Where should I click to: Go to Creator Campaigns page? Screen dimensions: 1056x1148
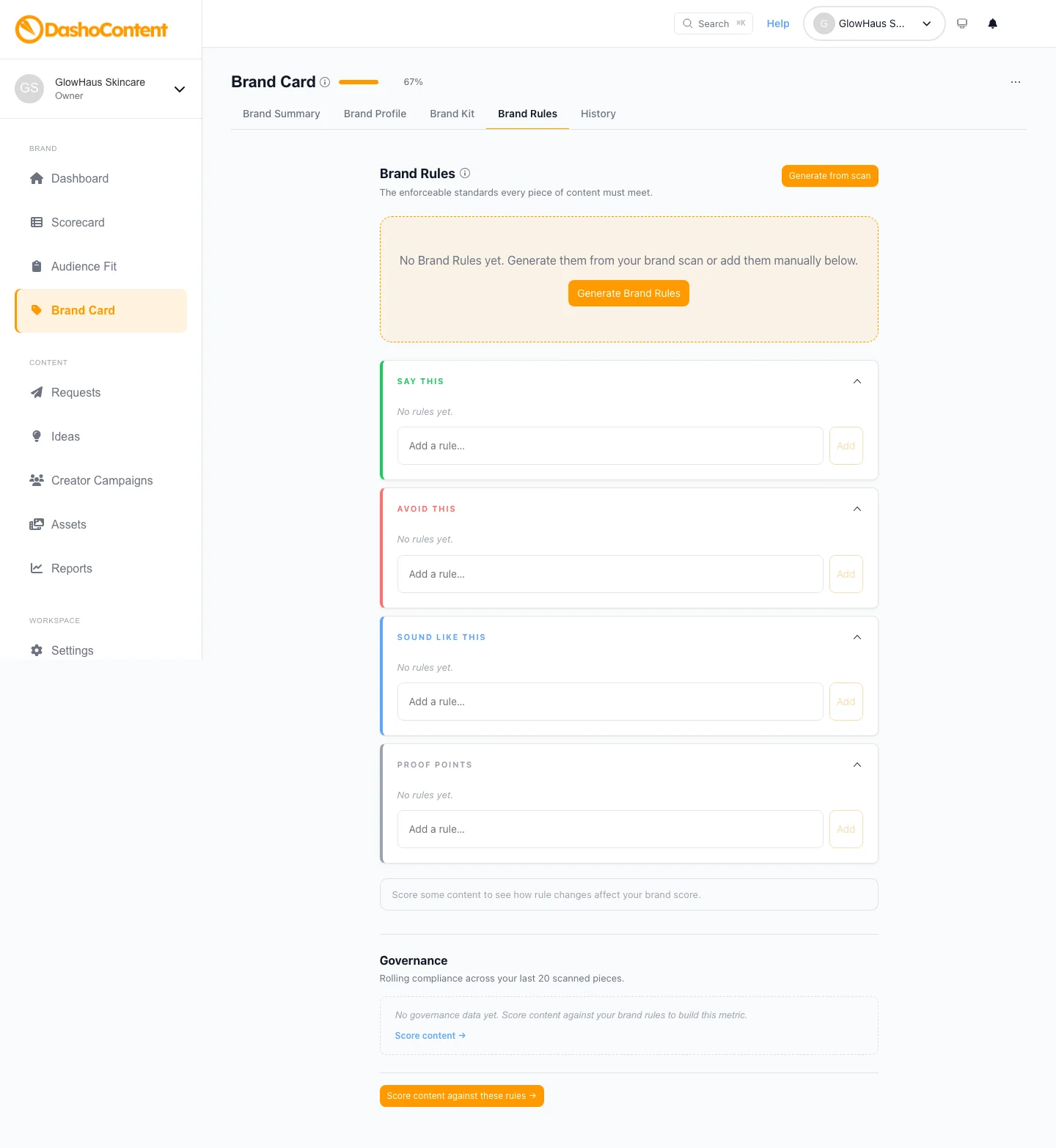click(100, 480)
